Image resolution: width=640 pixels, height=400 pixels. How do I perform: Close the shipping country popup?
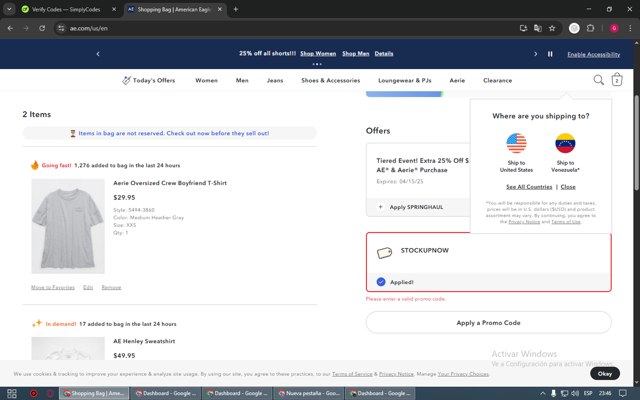(x=568, y=187)
